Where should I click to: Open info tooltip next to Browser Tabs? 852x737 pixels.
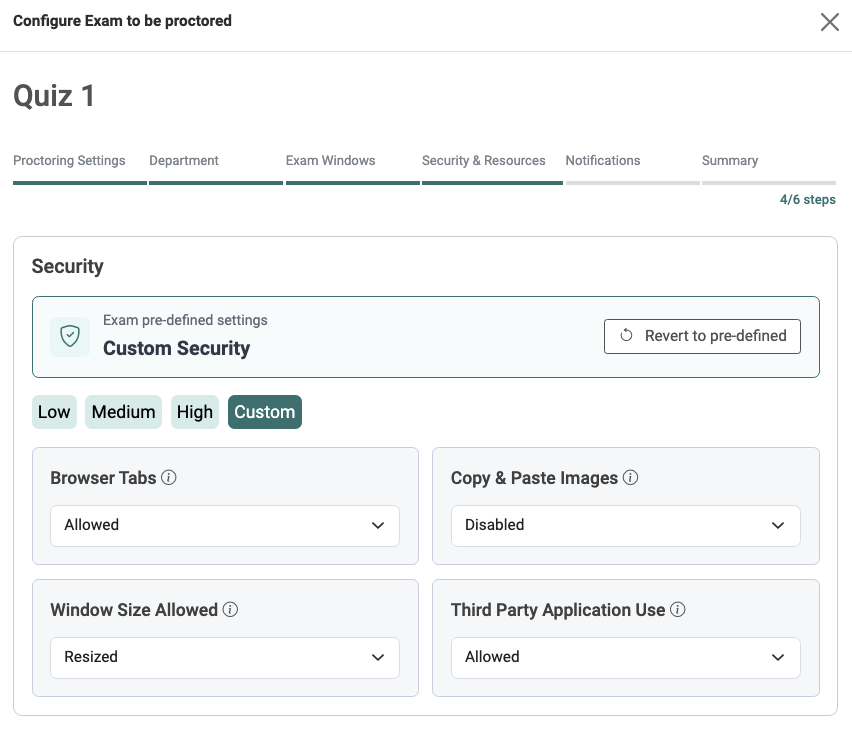click(168, 478)
